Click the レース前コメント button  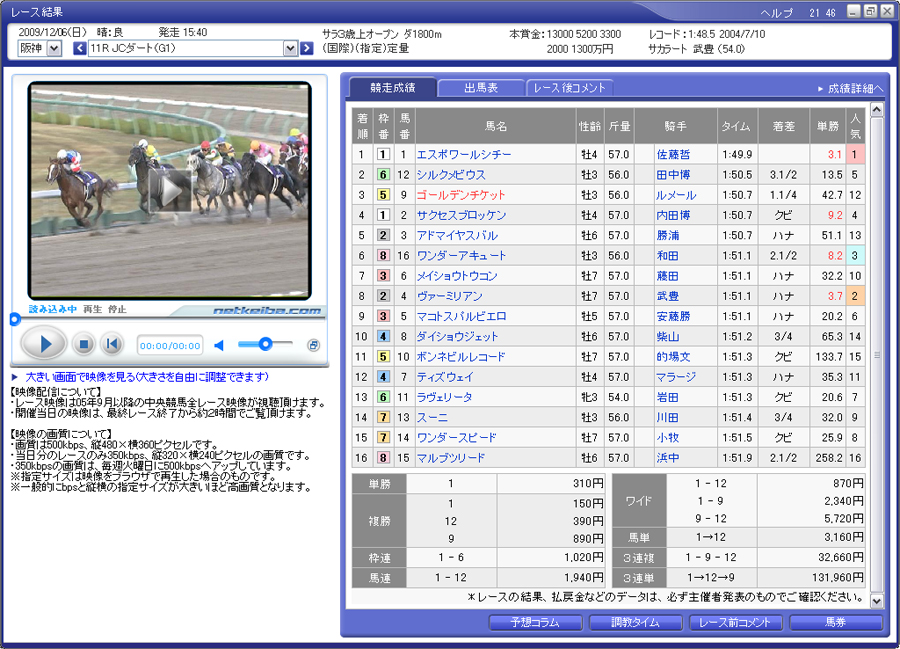pos(735,623)
